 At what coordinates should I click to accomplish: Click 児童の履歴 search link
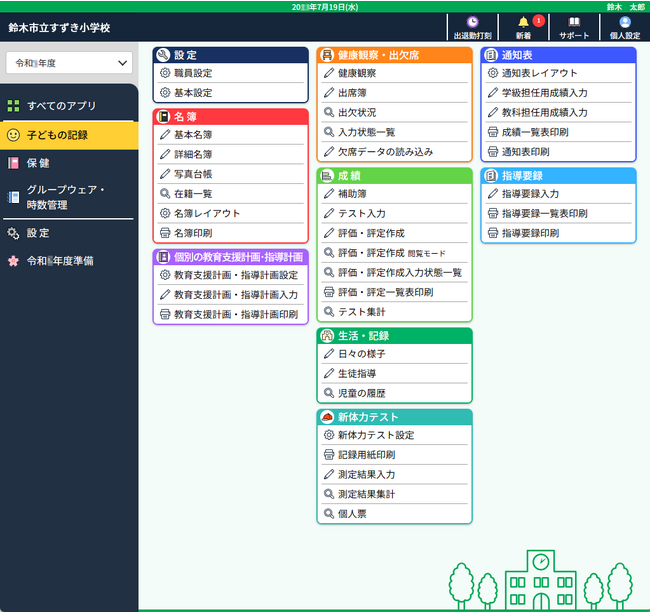click(361, 393)
